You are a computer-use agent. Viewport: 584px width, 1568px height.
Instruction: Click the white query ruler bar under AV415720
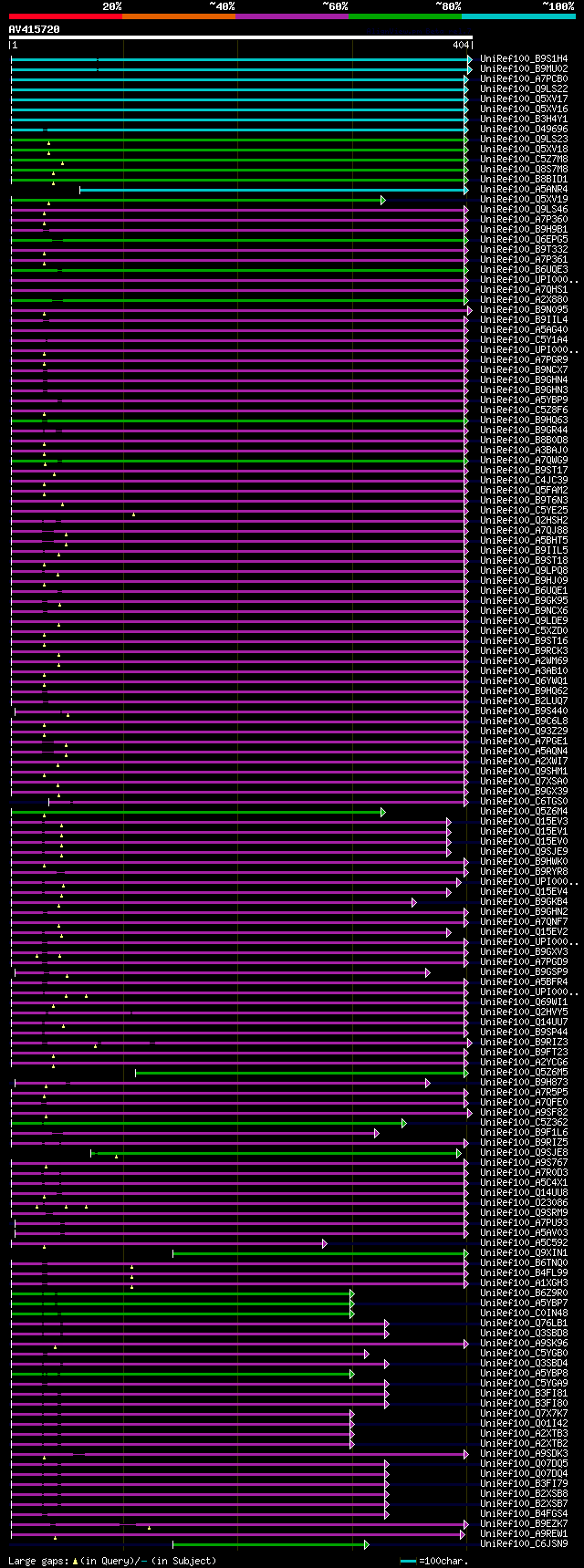click(241, 37)
